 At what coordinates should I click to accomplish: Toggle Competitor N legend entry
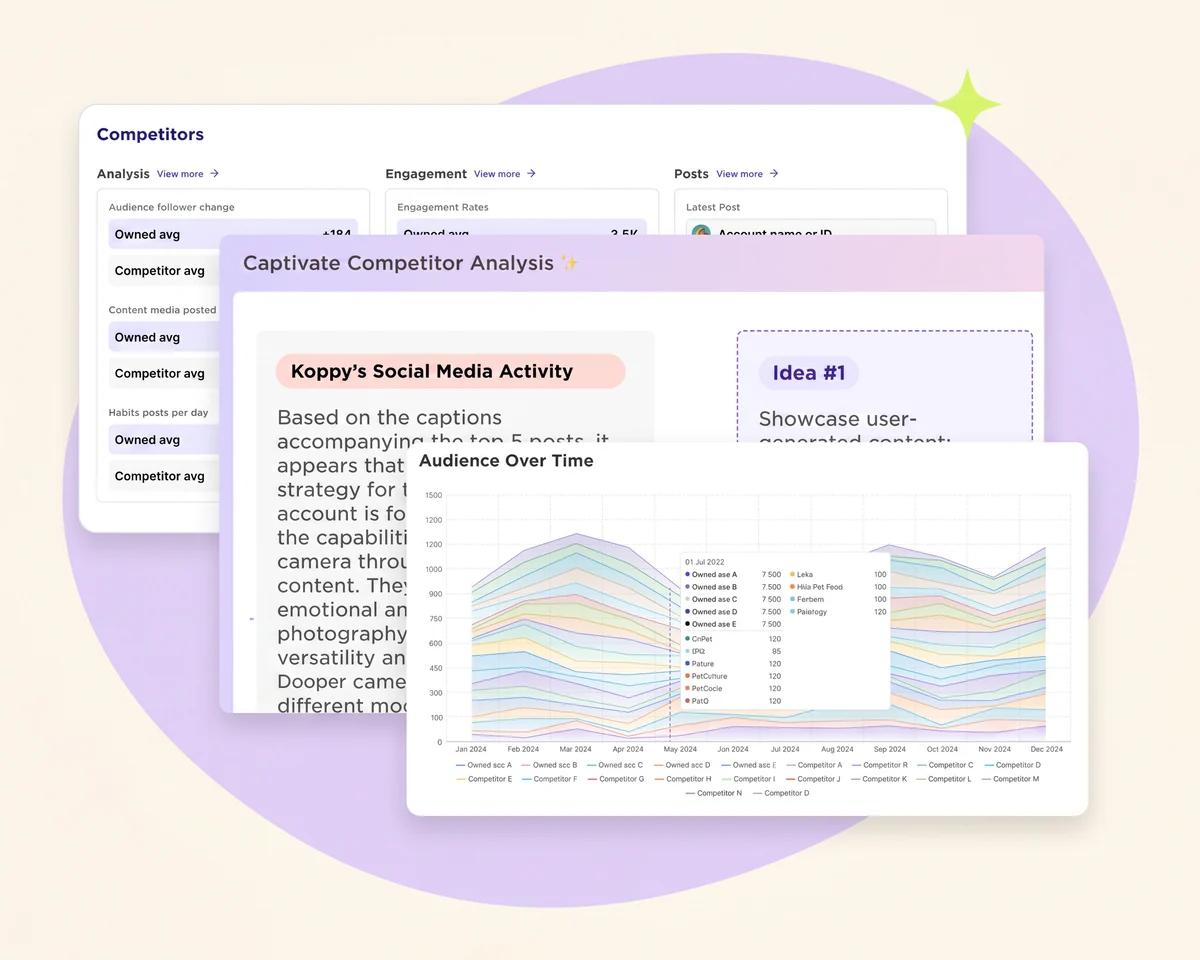coord(714,793)
